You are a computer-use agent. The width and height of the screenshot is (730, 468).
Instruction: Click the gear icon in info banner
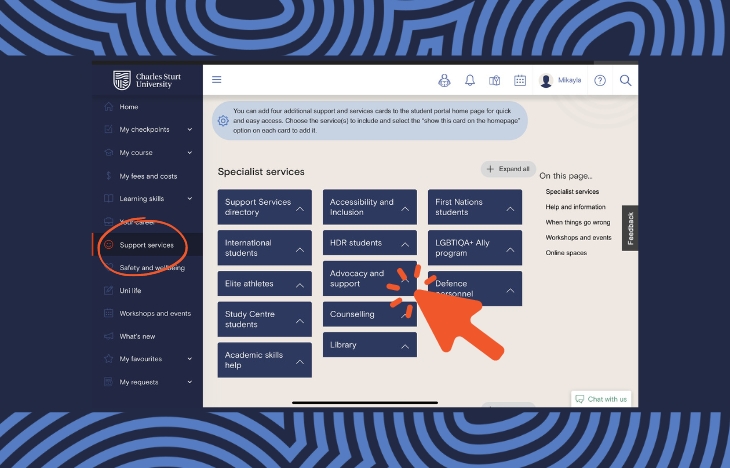coord(223,121)
